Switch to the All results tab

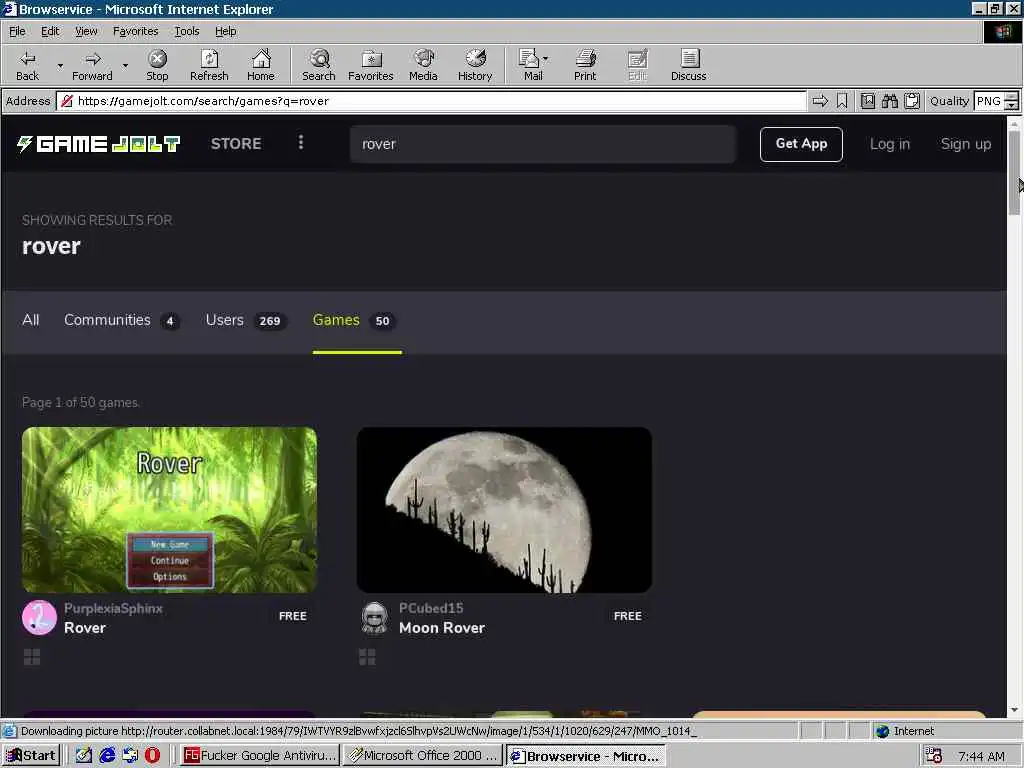click(x=31, y=320)
